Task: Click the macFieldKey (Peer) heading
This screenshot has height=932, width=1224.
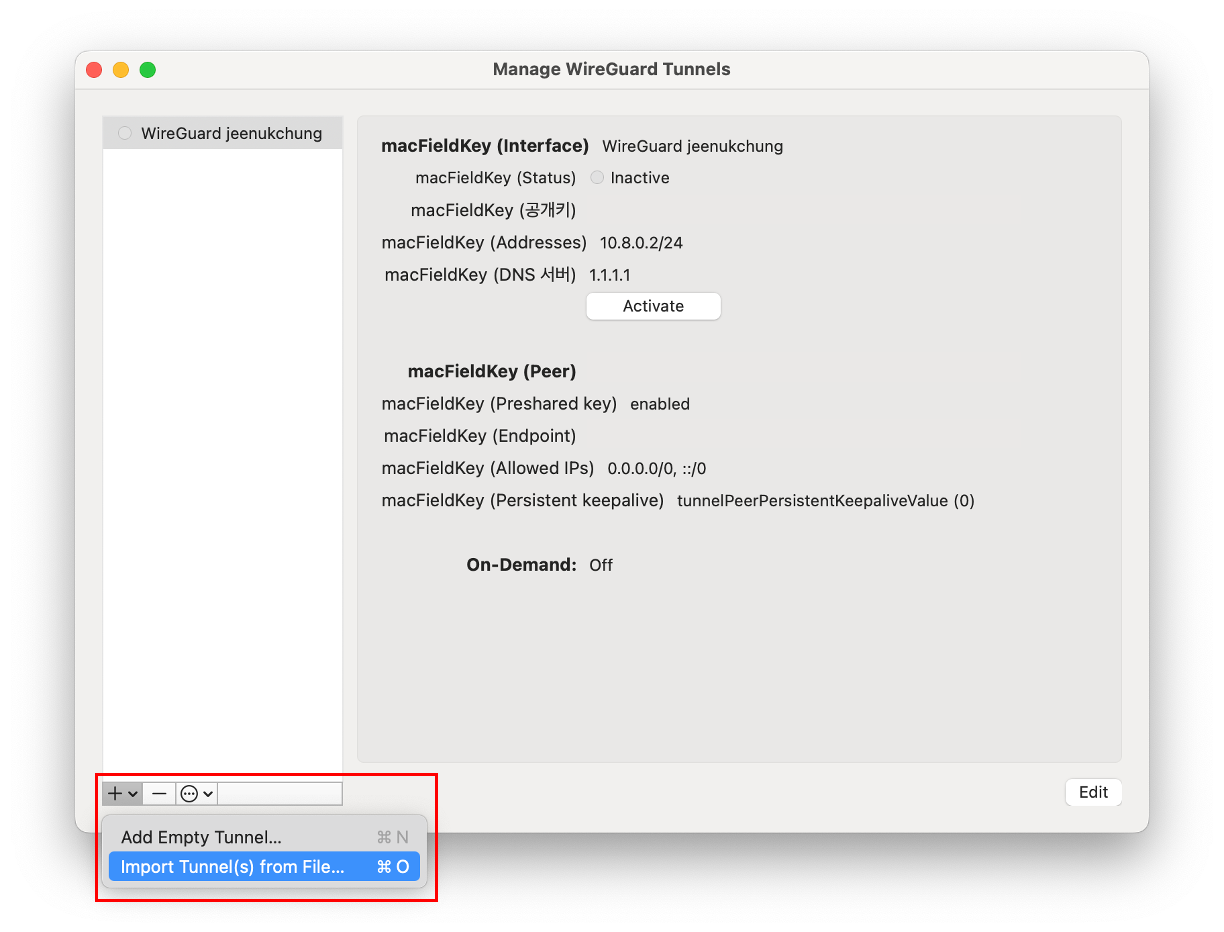Action: pyautogui.click(x=492, y=371)
